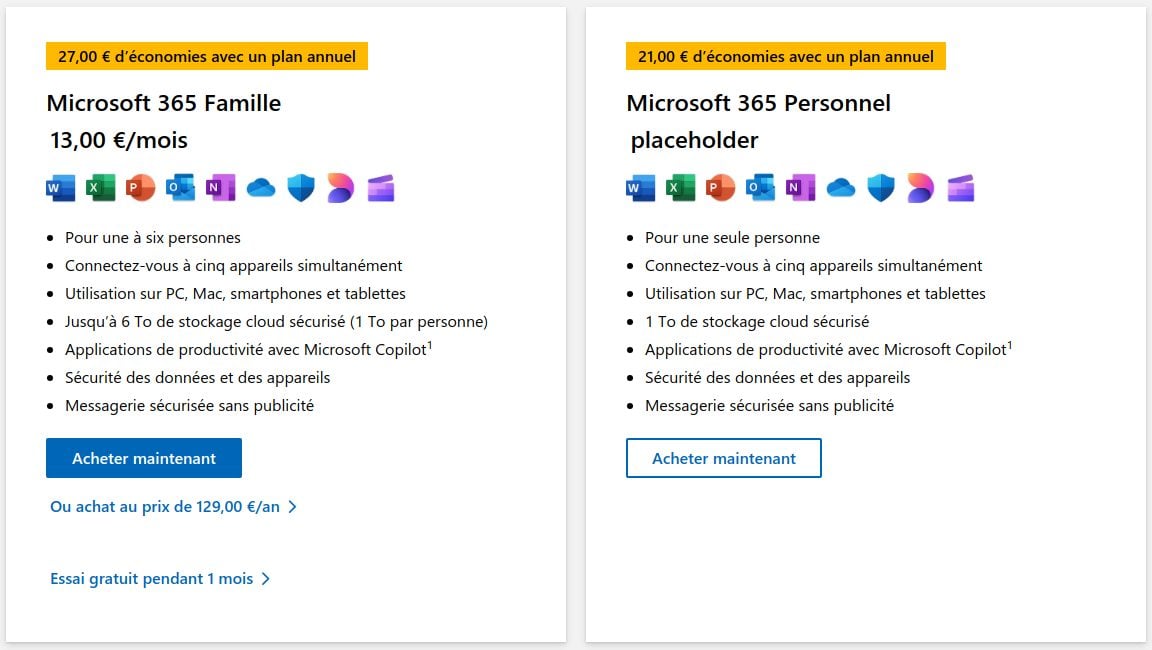
Task: Click the PowerPoint icon in the Personnel card
Action: 721,188
